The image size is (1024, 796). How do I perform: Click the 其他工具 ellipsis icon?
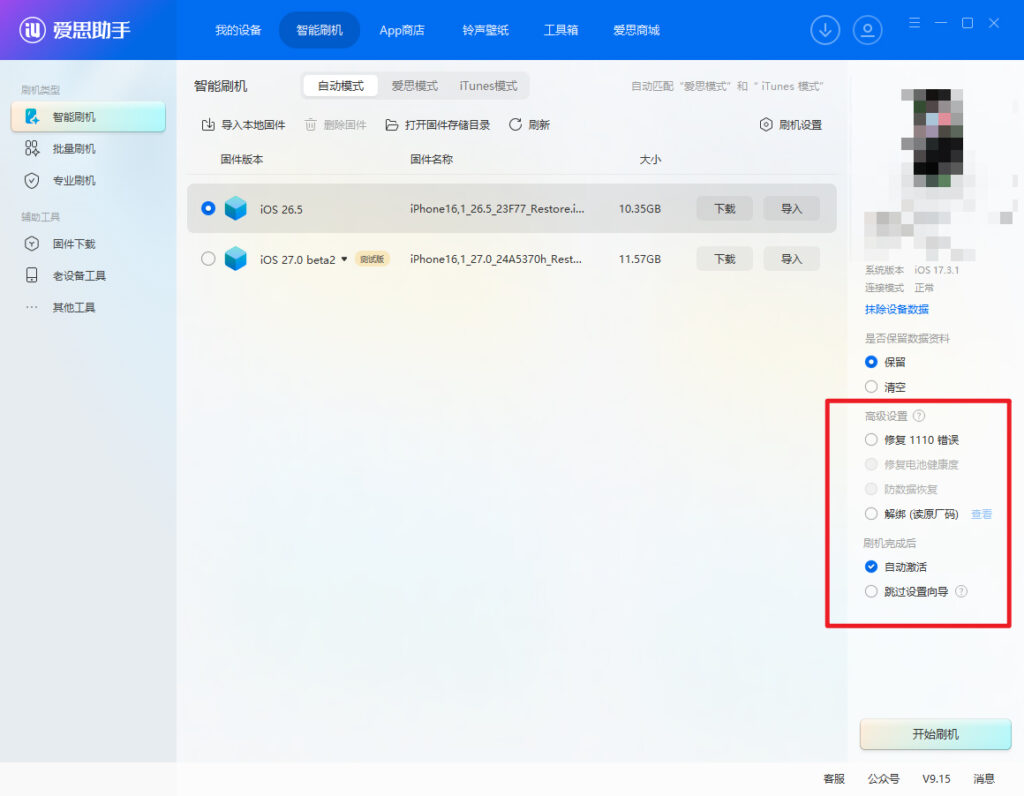pos(31,307)
